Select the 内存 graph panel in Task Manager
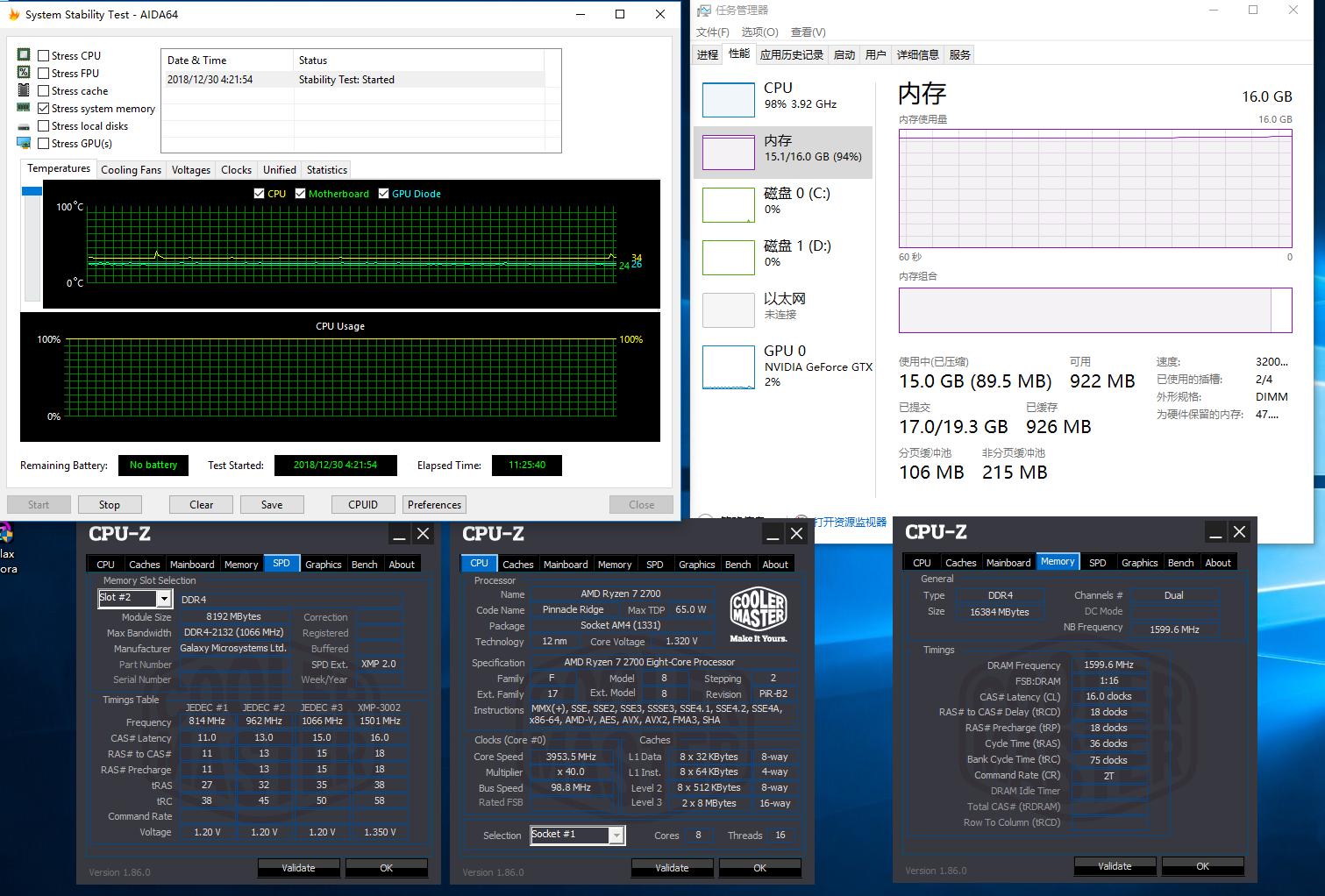The width and height of the screenshot is (1325, 896). (x=783, y=152)
